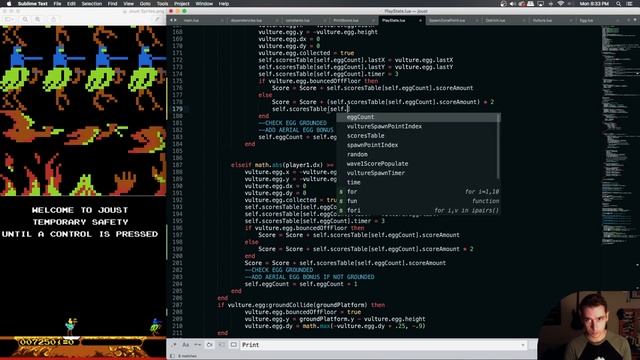Open the Preview sidebar view dropdown

coord(9,19)
